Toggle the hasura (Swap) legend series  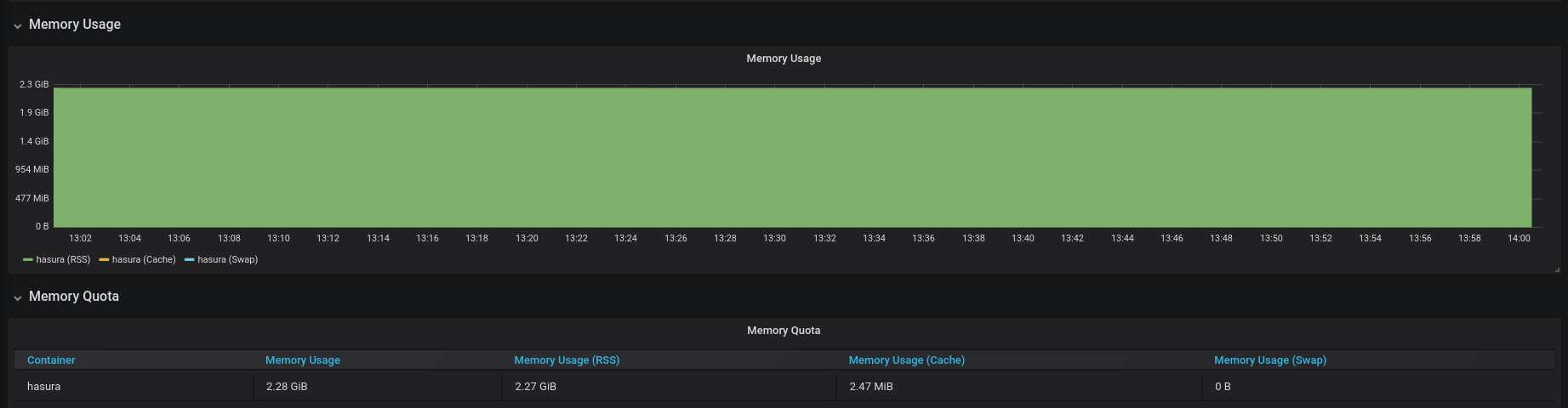227,259
